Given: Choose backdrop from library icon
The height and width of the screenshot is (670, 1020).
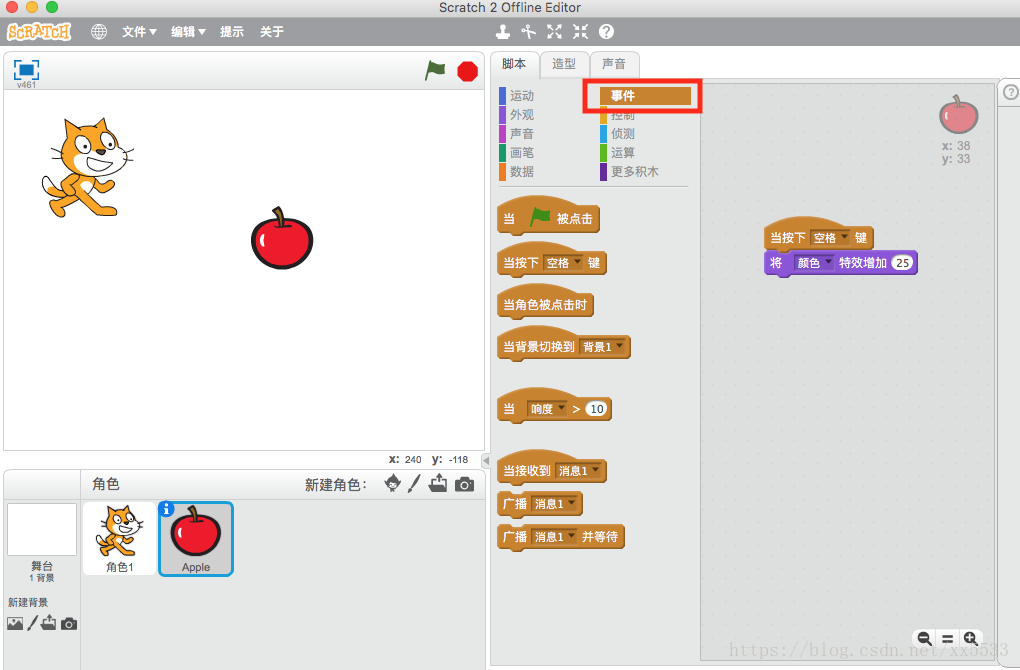Looking at the screenshot, I should tap(15, 623).
